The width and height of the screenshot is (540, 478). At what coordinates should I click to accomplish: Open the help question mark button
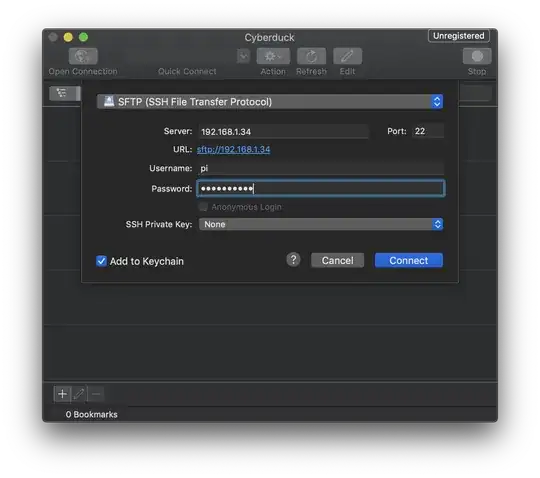click(293, 260)
